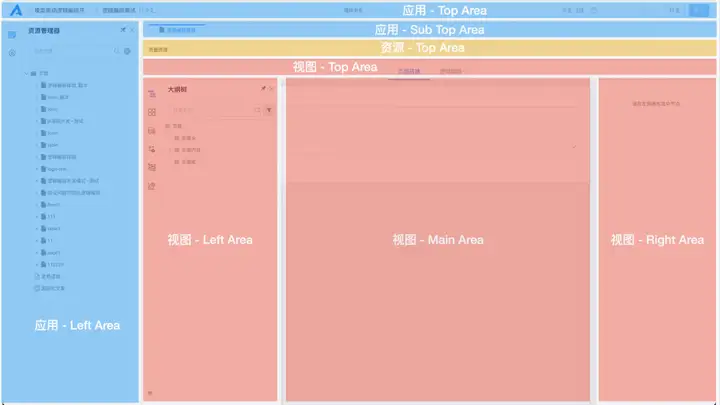Click the search magnifier in 资源管理器
Viewport: 720px width, 405px height.
(x=117, y=51)
